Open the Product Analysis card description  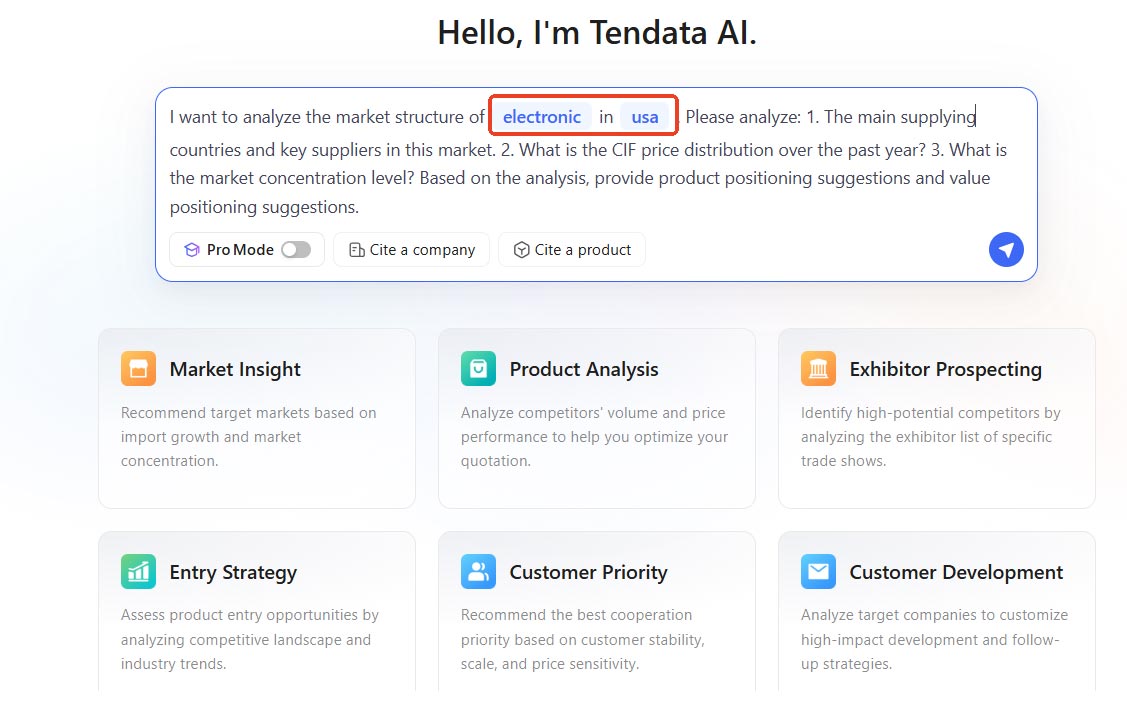(x=594, y=436)
